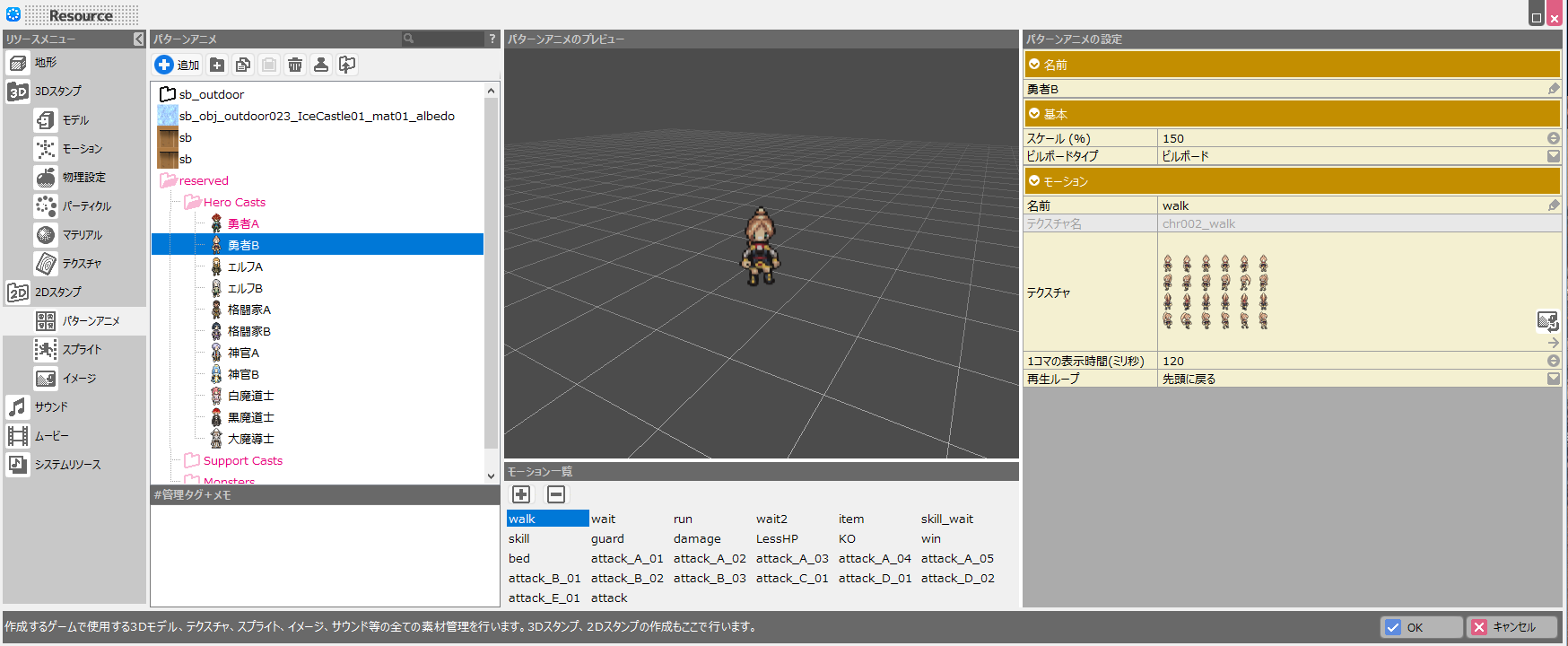The height and width of the screenshot is (646, 1568).
Task: Click the 追加 add button
Action: (x=178, y=65)
